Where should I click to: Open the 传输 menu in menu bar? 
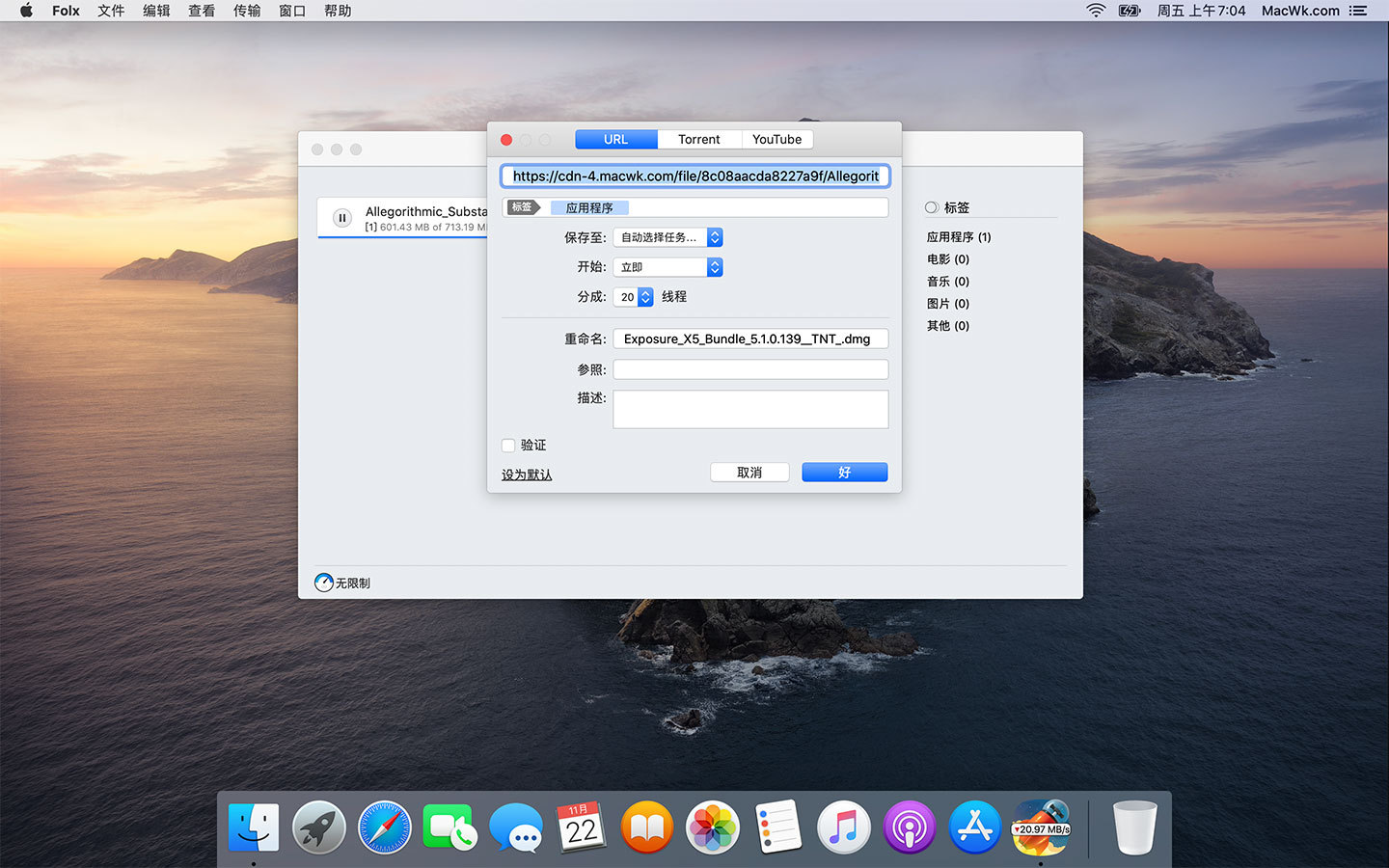click(247, 11)
